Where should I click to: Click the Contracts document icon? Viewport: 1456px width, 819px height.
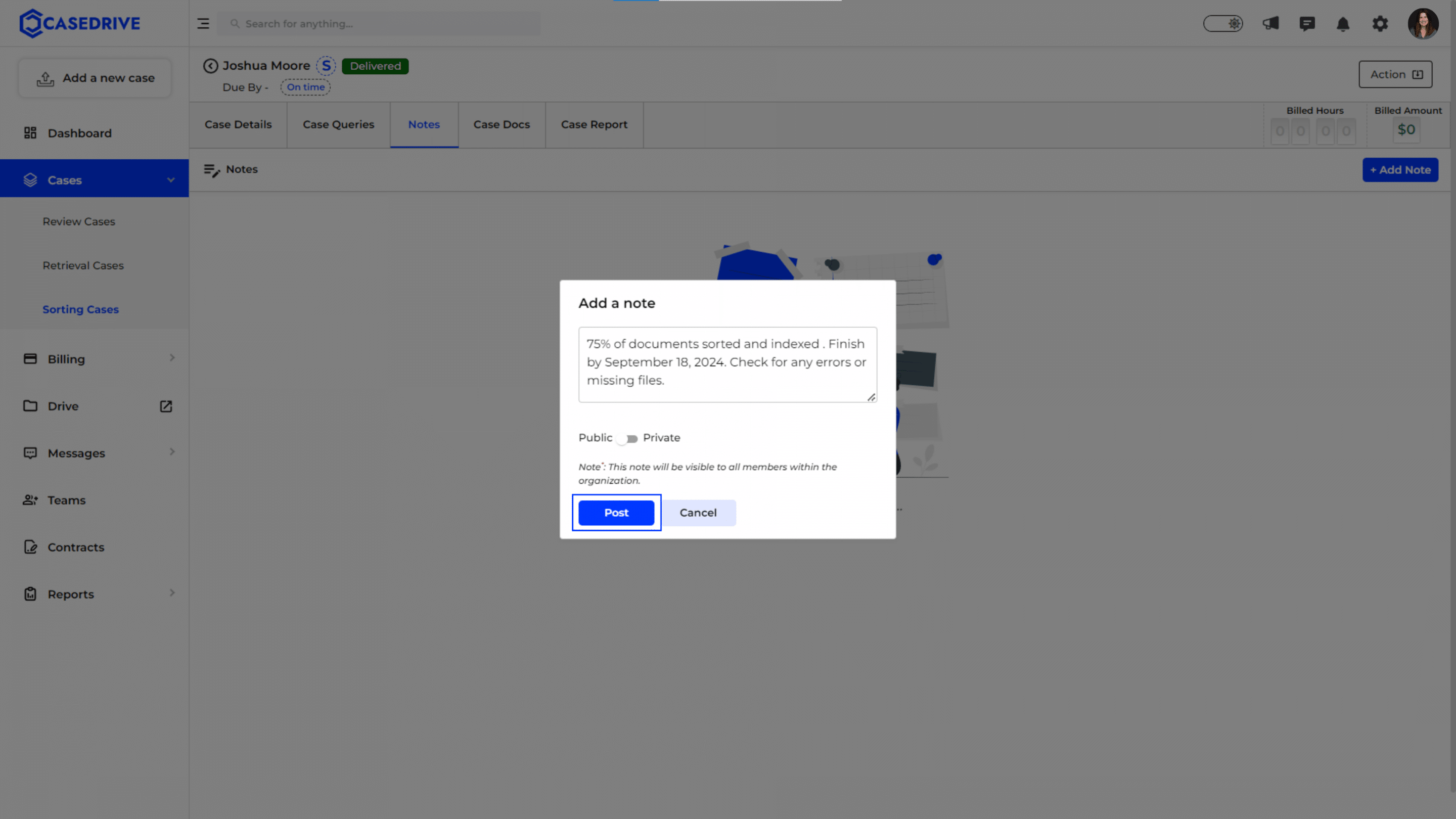[x=30, y=547]
